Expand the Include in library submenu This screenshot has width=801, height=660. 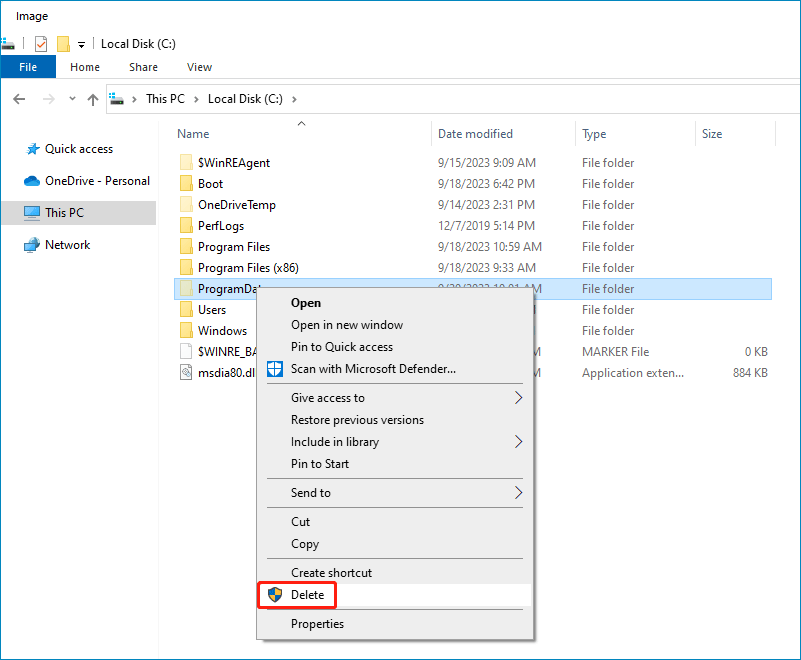click(394, 442)
